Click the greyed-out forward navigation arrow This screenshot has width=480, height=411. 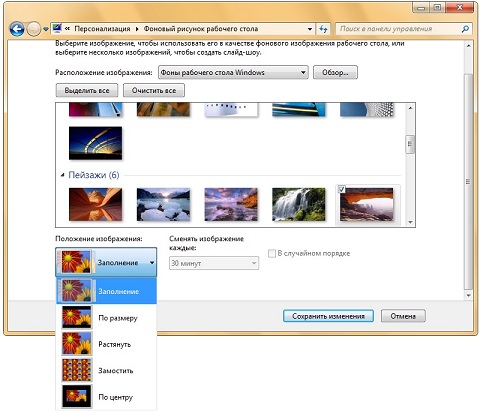(x=33, y=29)
